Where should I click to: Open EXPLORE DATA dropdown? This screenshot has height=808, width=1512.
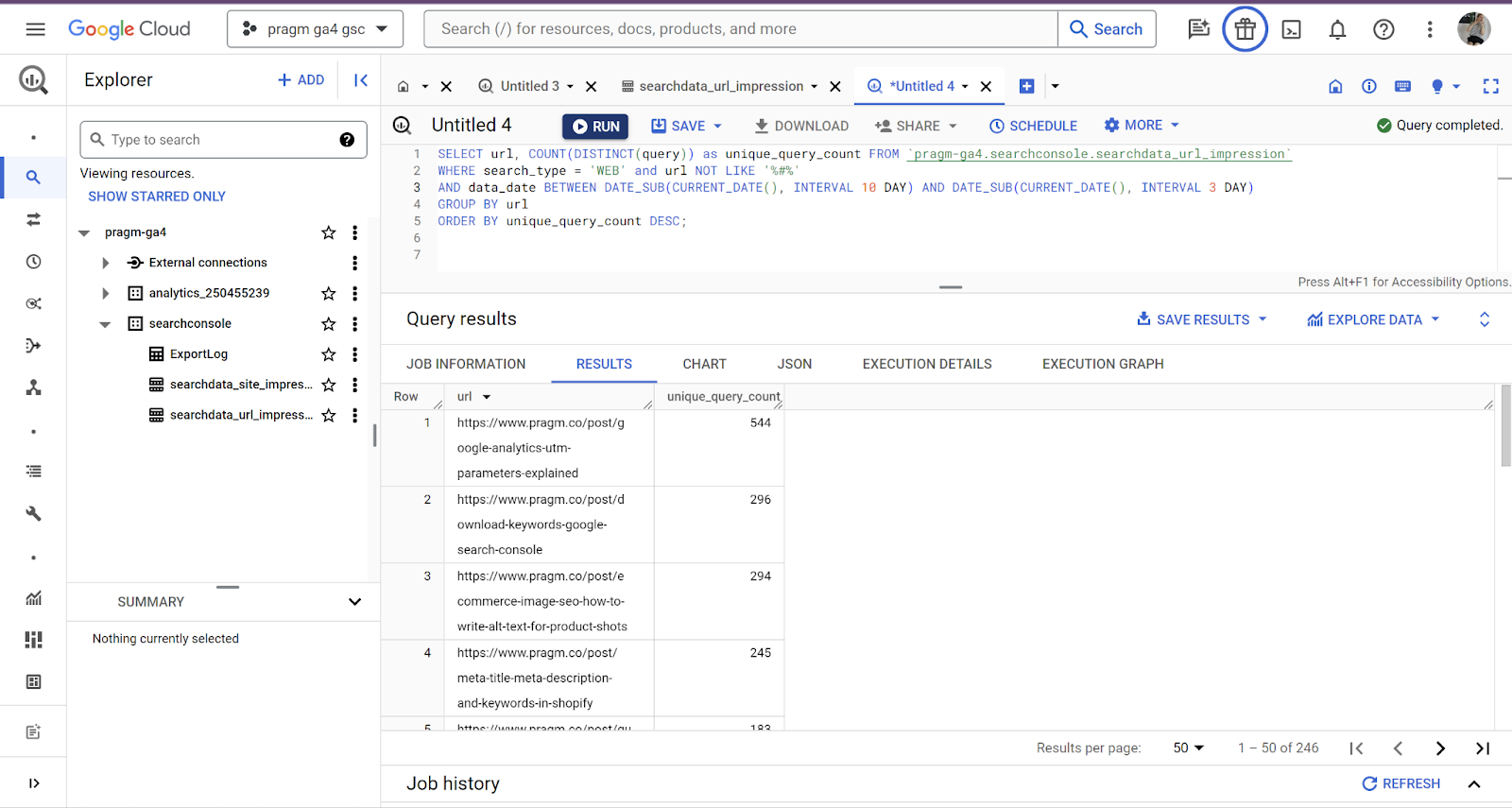point(1373,319)
